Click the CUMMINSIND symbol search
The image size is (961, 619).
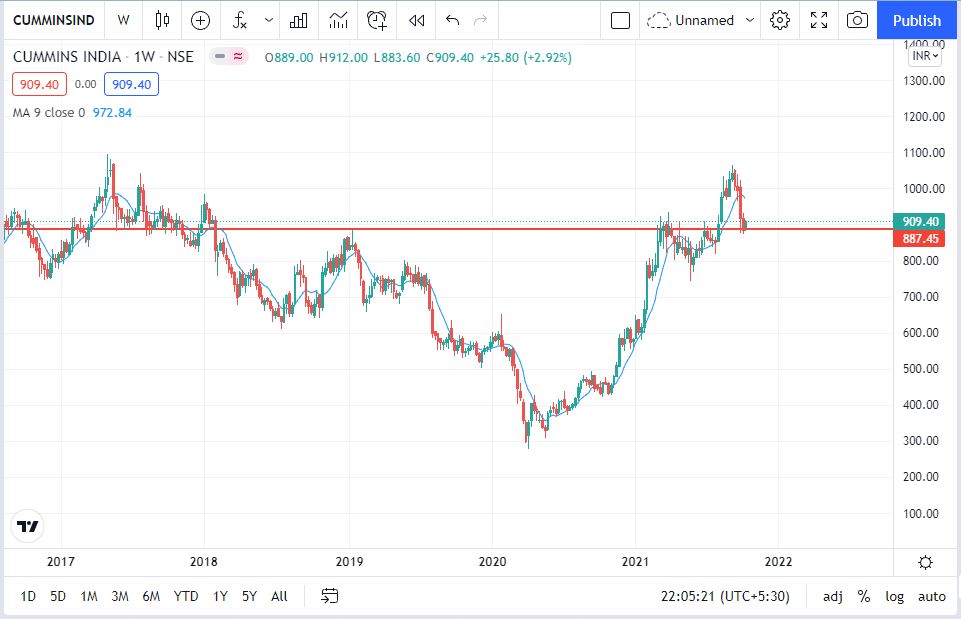coord(53,20)
